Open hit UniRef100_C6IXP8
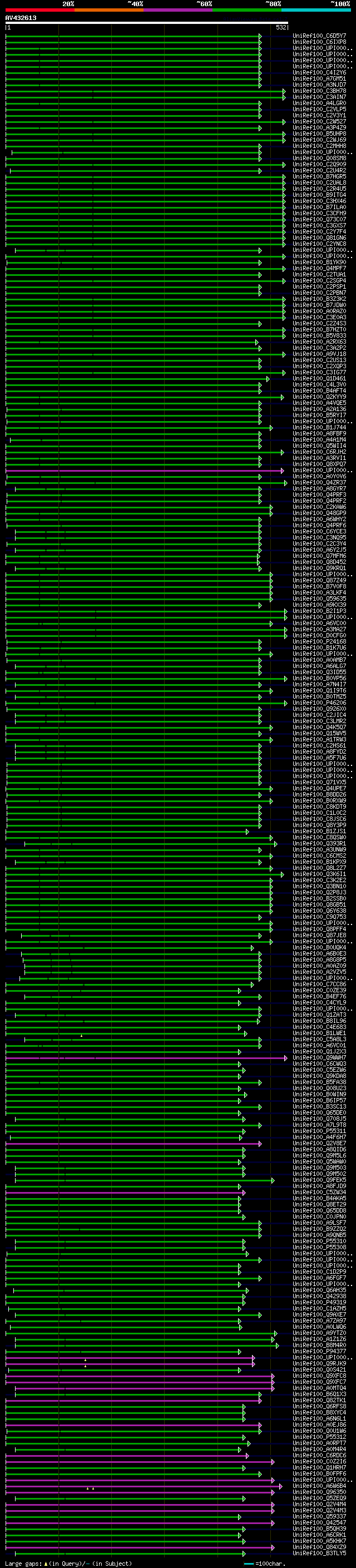Viewport: 356px width, 1568px height. click(x=319, y=42)
